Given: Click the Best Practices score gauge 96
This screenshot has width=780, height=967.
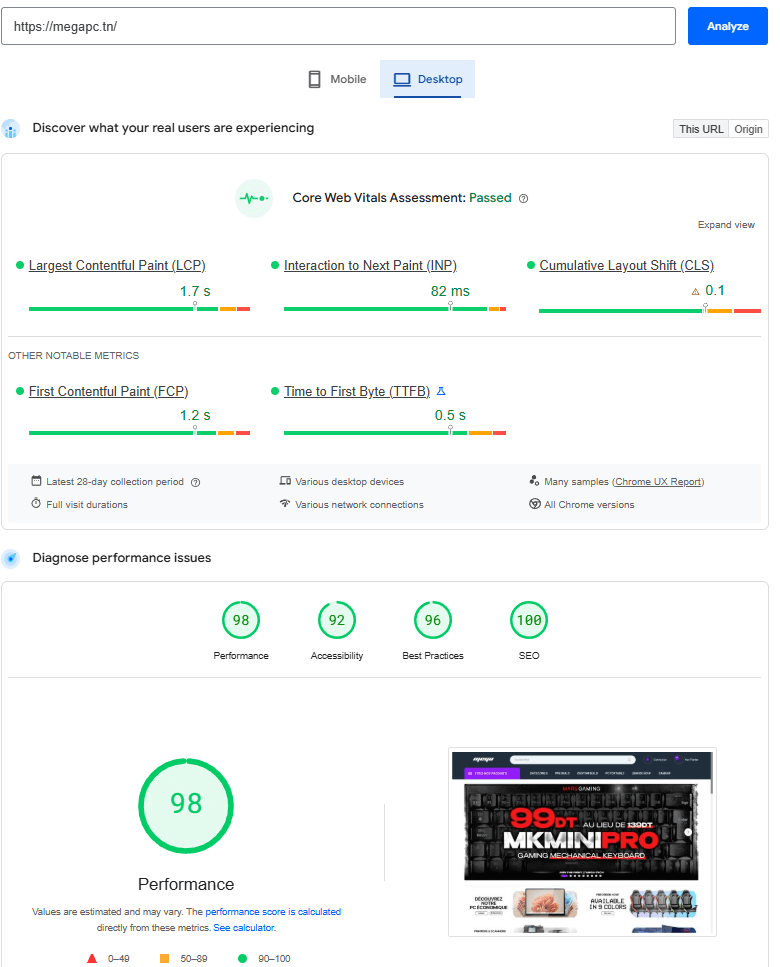Looking at the screenshot, I should point(433,621).
